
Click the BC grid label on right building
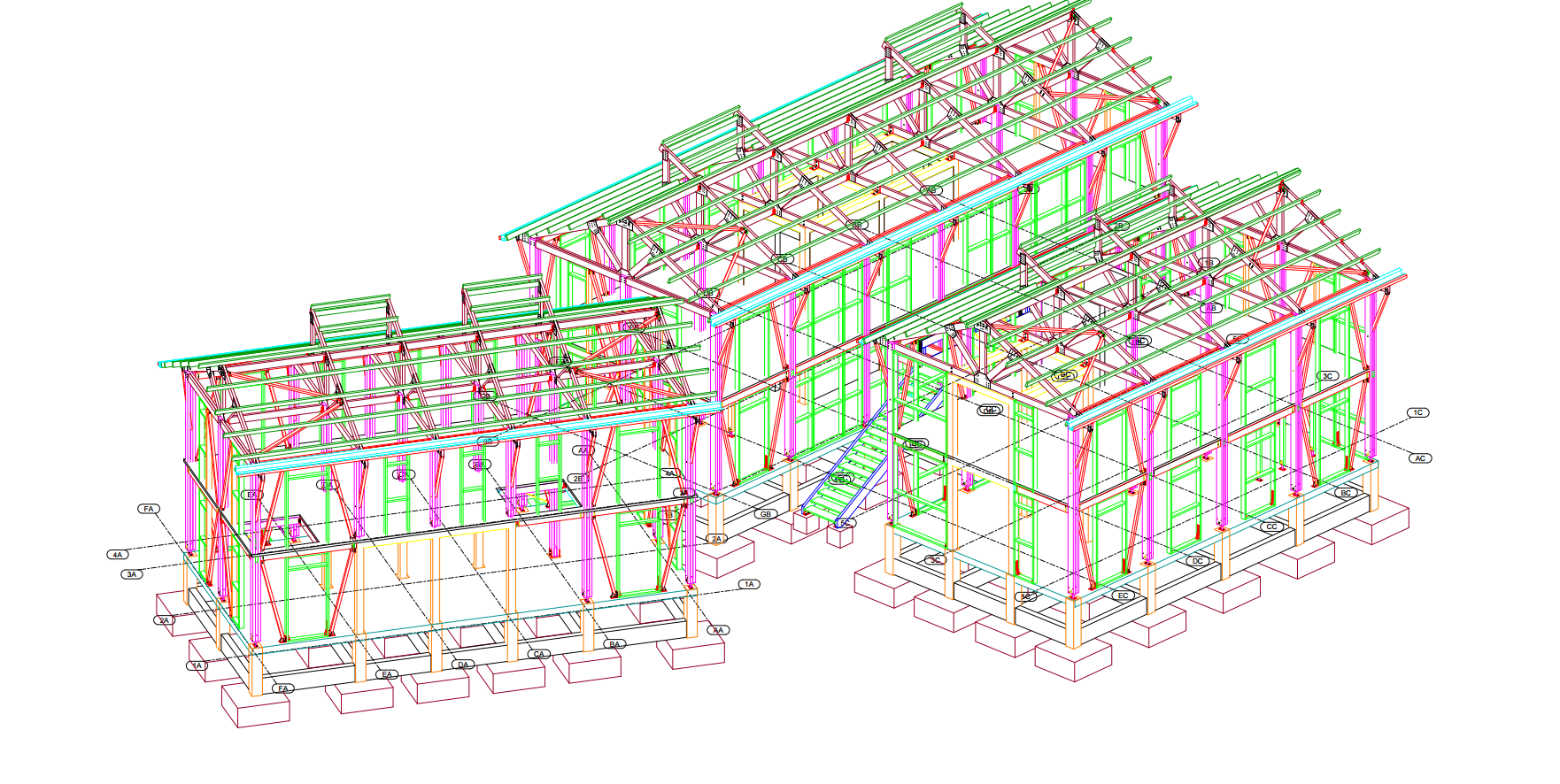pos(1346,493)
